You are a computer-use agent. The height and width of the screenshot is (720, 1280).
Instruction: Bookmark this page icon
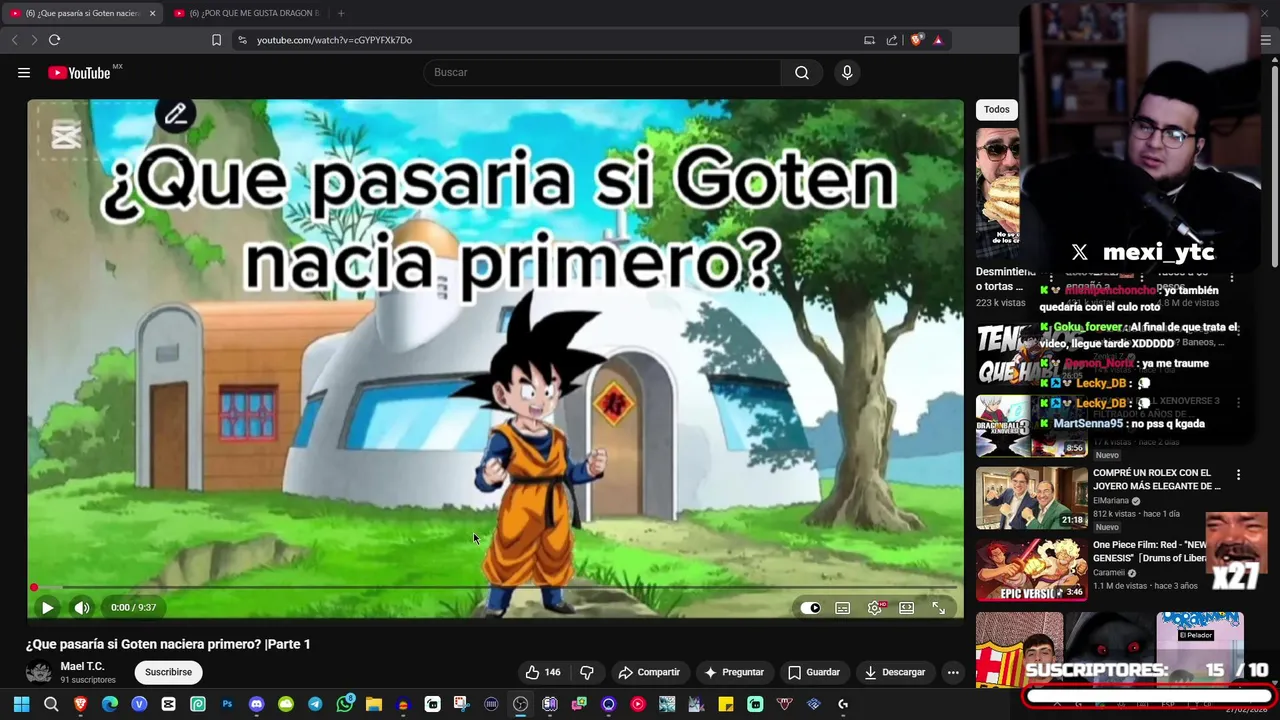point(216,40)
